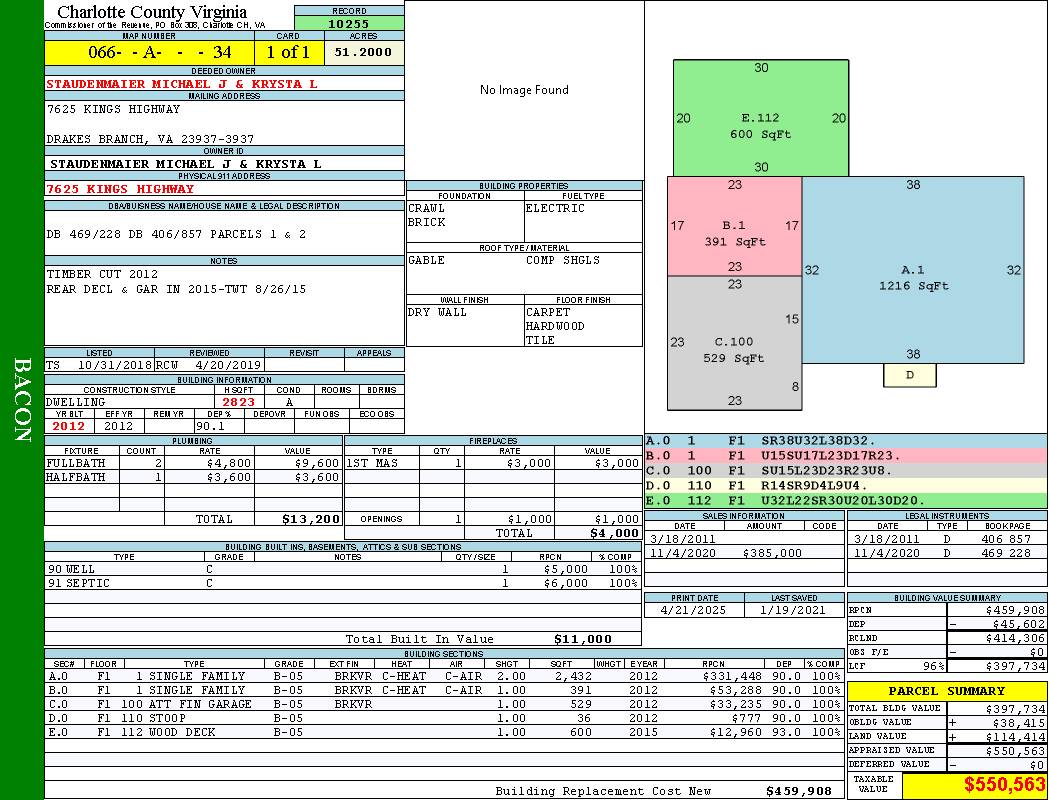Click building section A.0 SINGLE FAMILY row

[x=444, y=676]
